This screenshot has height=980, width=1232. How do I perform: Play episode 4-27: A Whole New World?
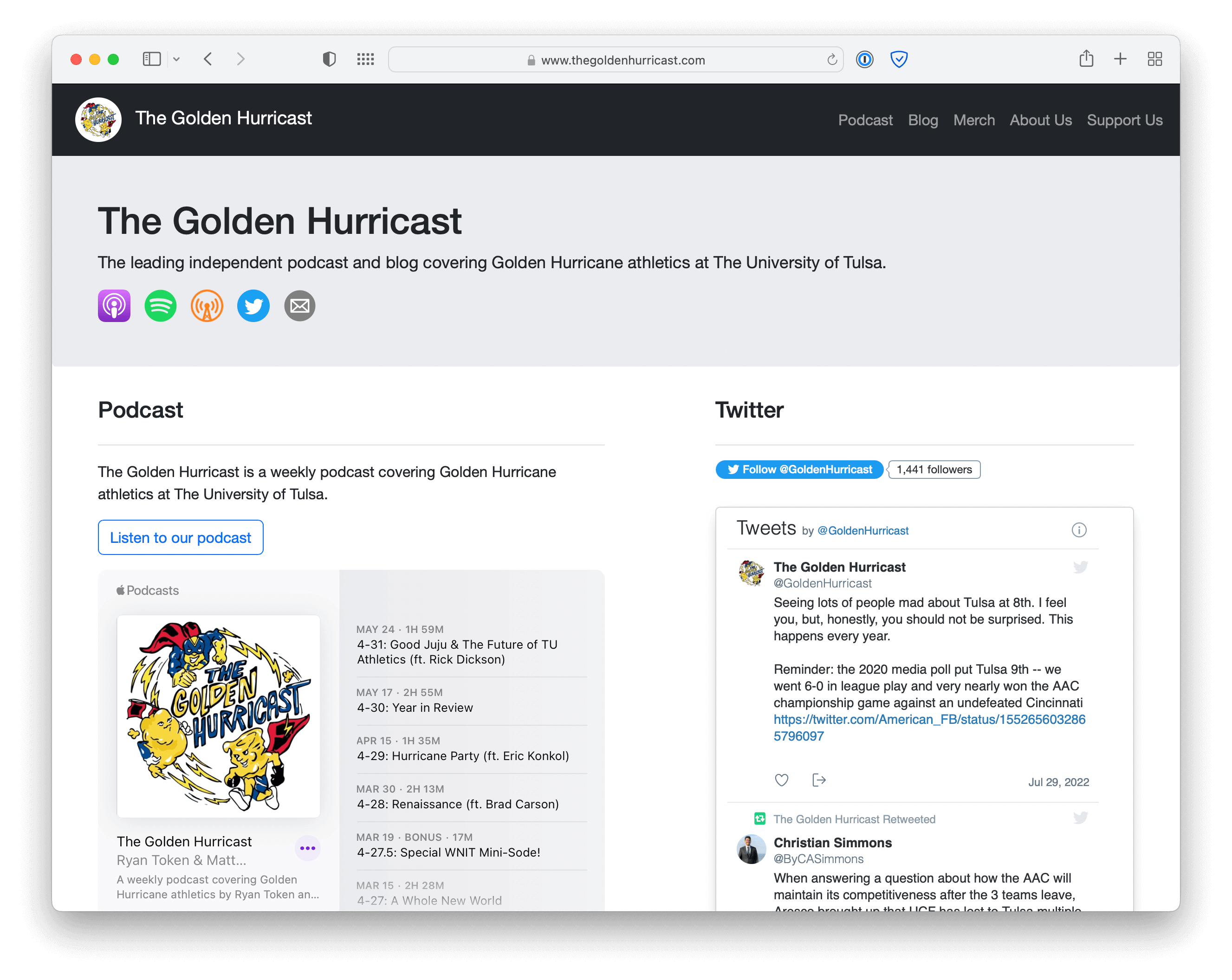pyautogui.click(x=472, y=893)
